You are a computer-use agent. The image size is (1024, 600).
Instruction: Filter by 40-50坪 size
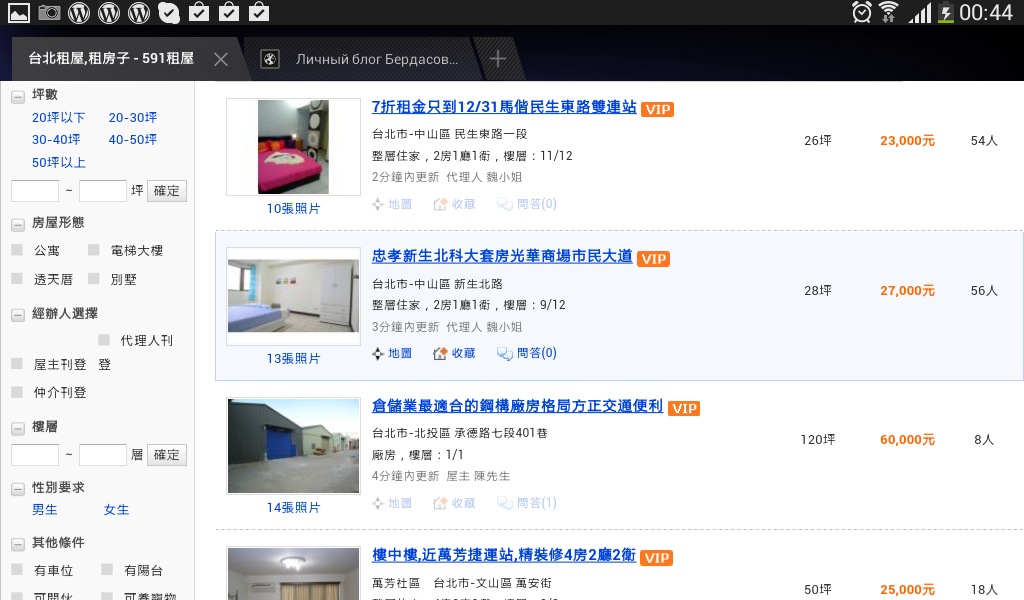133,140
